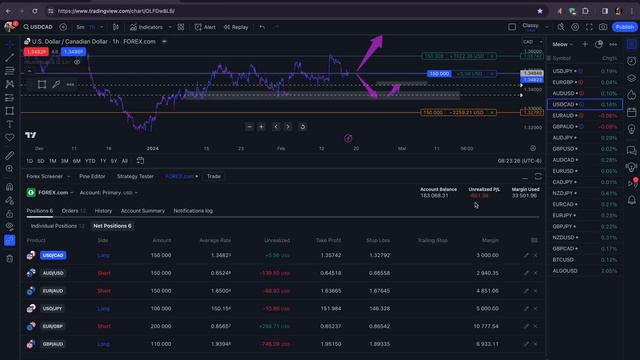Toggle indicator visibility eye on chart legend

[x=77, y=62]
